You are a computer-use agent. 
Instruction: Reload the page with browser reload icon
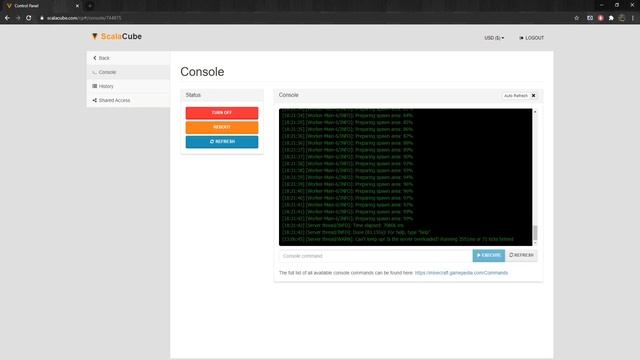click(29, 18)
